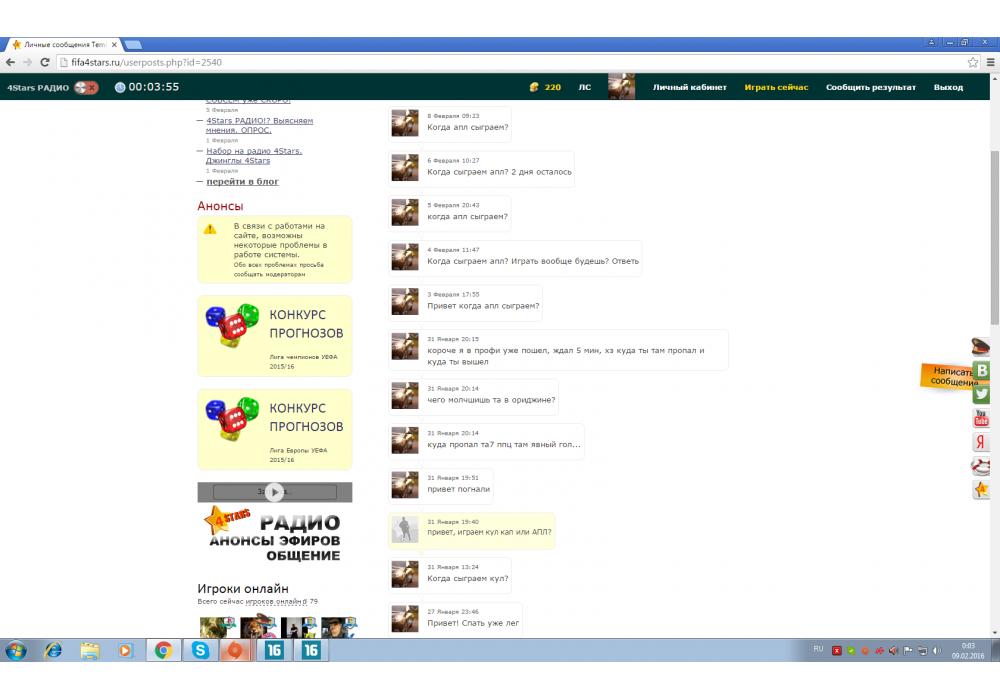The height and width of the screenshot is (700, 1000).
Task: Click the Yandex sidebar icon
Action: pos(982,442)
